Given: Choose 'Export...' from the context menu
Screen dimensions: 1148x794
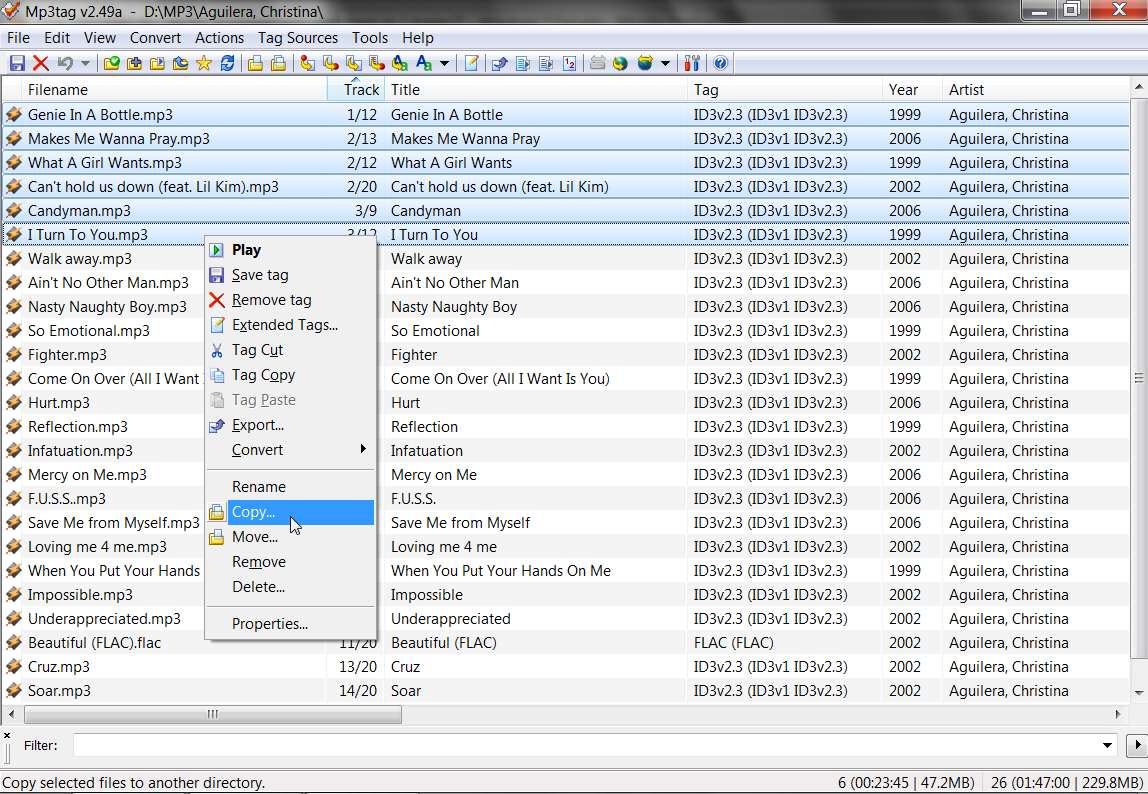Looking at the screenshot, I should coord(291,426).
